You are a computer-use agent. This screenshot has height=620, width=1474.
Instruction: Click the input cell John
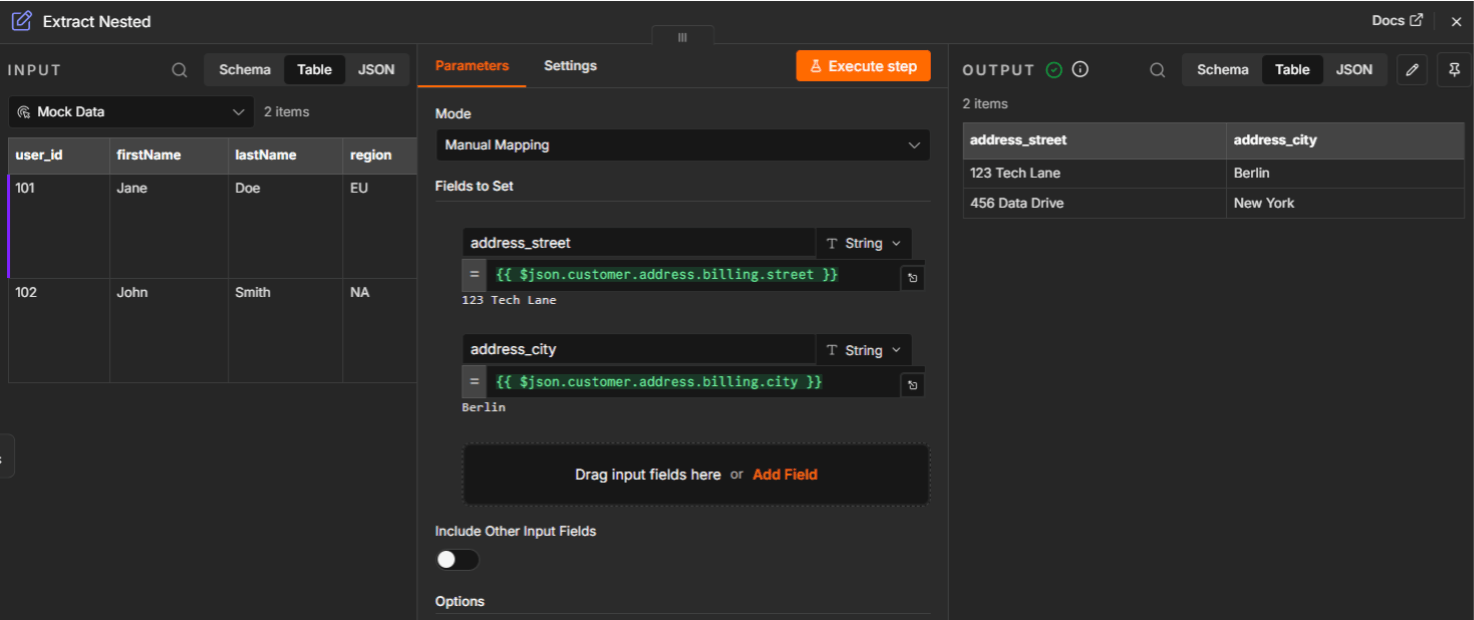point(169,331)
